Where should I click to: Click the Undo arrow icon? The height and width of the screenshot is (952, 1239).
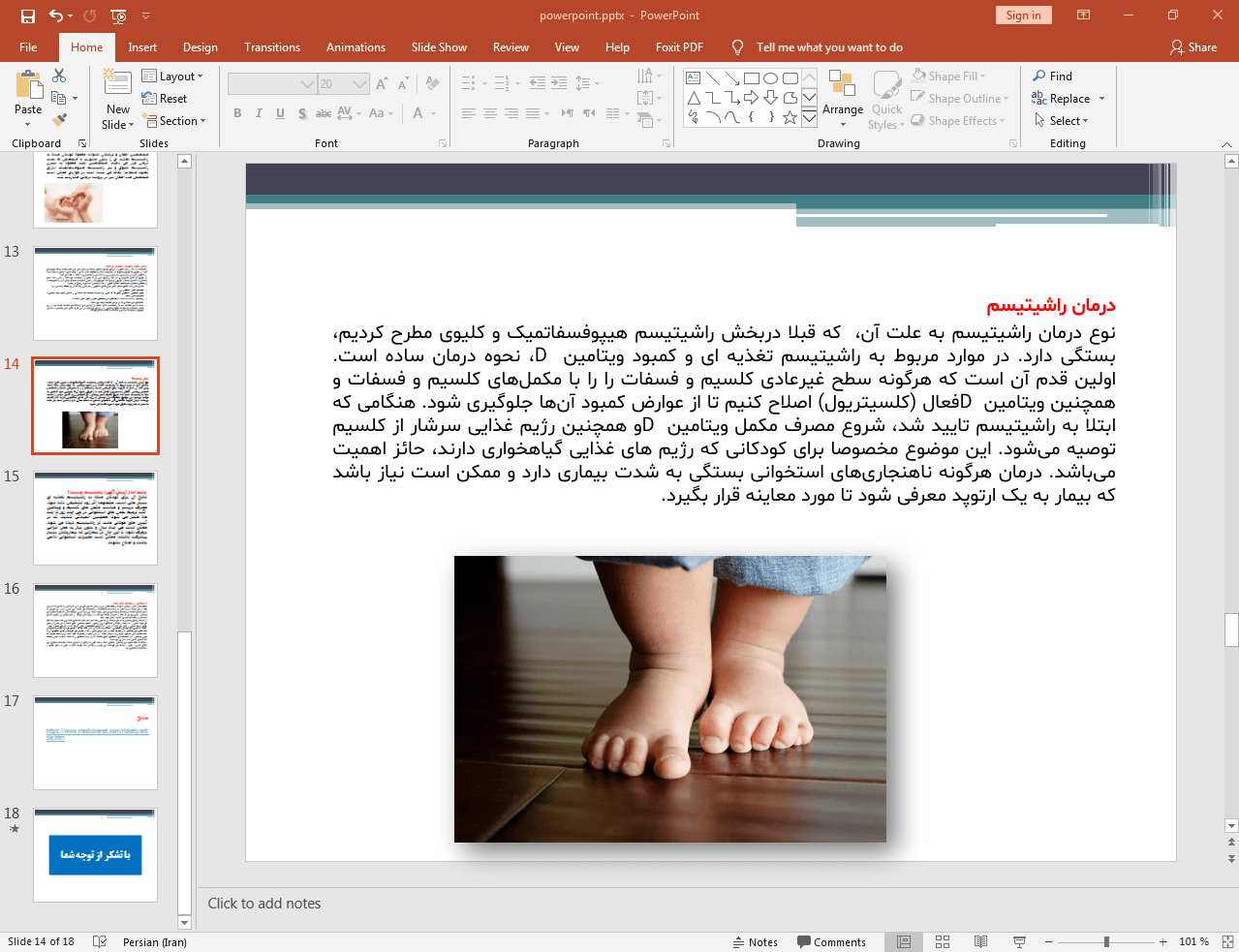(x=56, y=15)
